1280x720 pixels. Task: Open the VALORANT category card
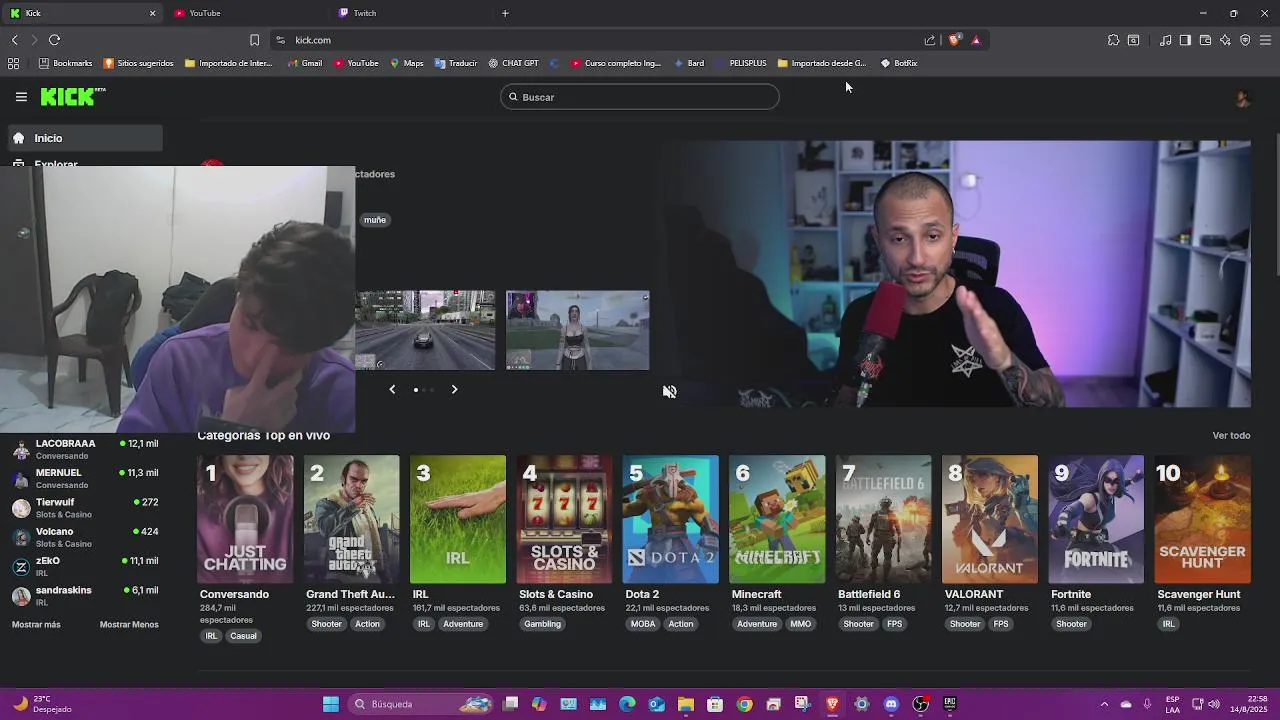tap(990, 519)
